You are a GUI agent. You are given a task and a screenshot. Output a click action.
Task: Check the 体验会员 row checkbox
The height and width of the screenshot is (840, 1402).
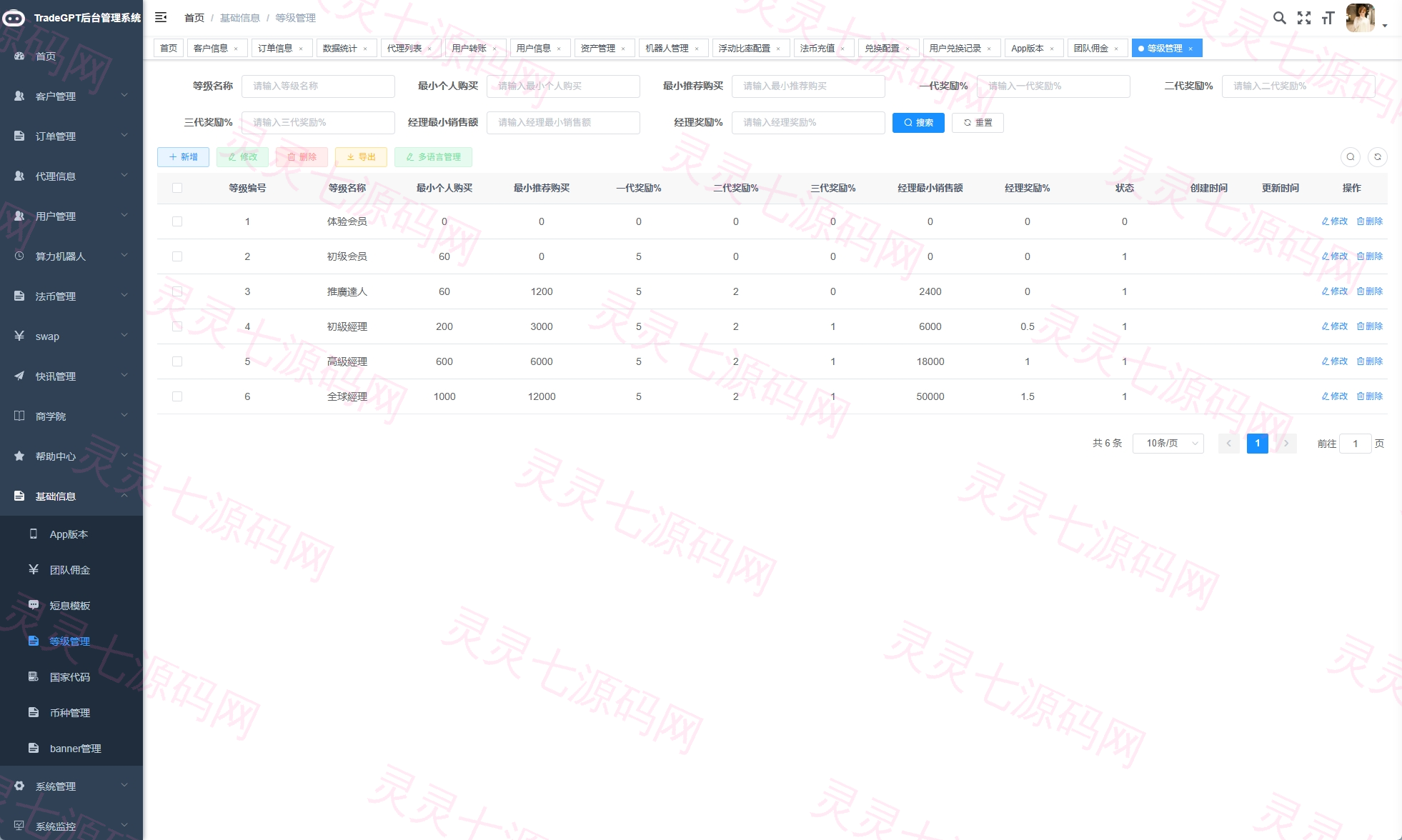pyautogui.click(x=177, y=221)
